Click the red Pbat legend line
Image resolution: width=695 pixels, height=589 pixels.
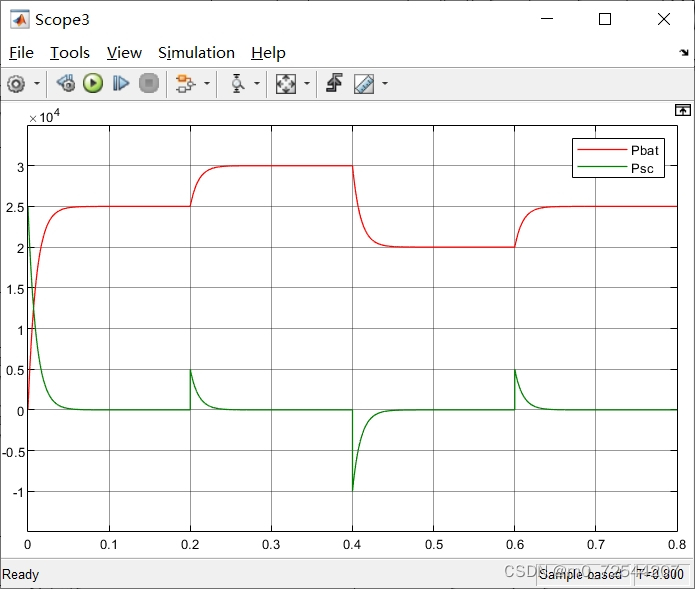click(x=602, y=150)
